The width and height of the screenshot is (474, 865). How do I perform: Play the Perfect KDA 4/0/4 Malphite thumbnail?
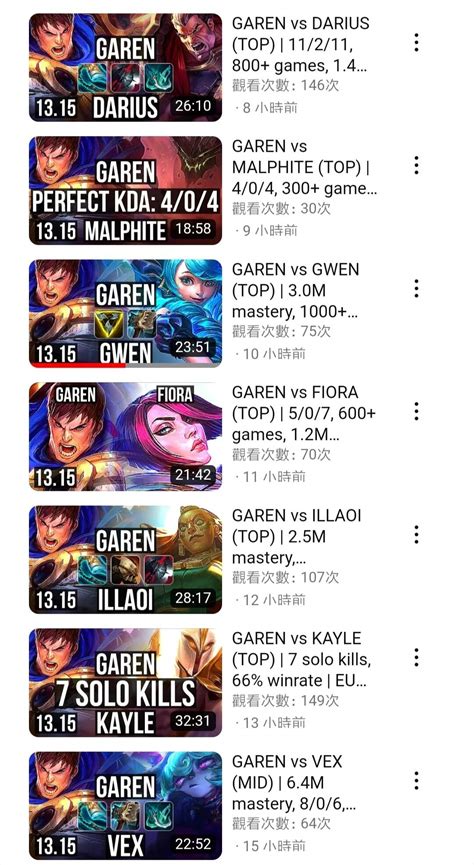click(x=125, y=190)
